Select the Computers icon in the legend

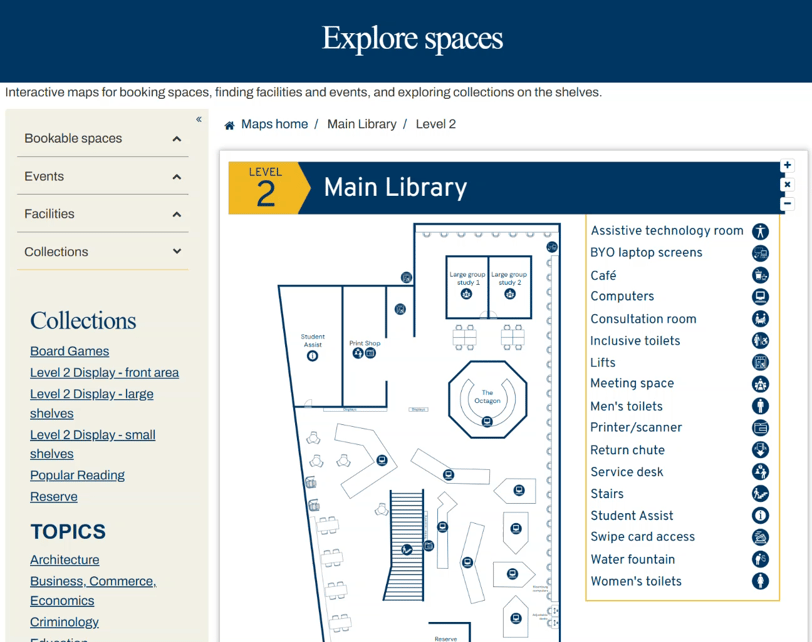pyautogui.click(x=760, y=296)
